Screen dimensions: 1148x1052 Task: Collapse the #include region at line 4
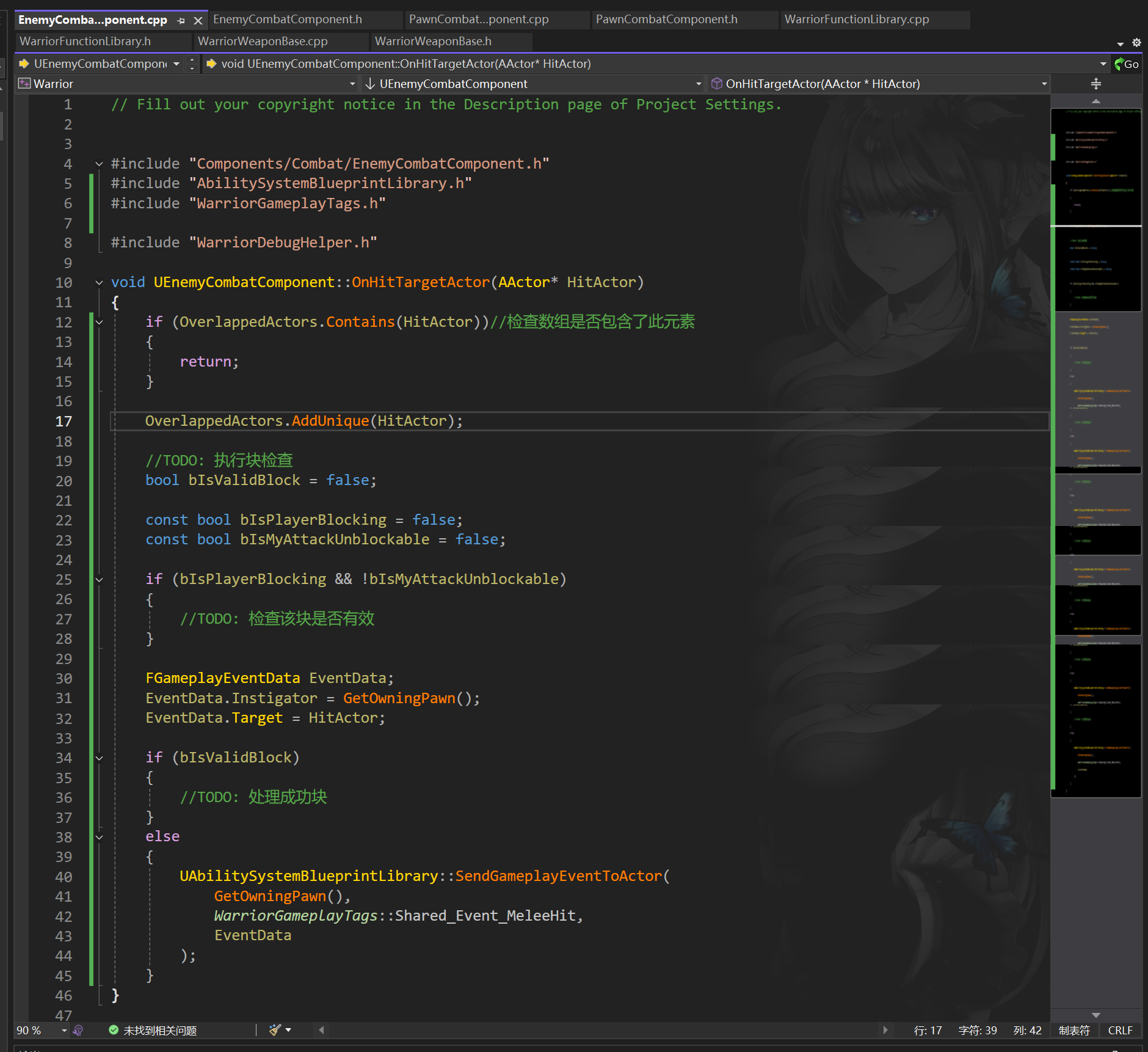click(99, 164)
